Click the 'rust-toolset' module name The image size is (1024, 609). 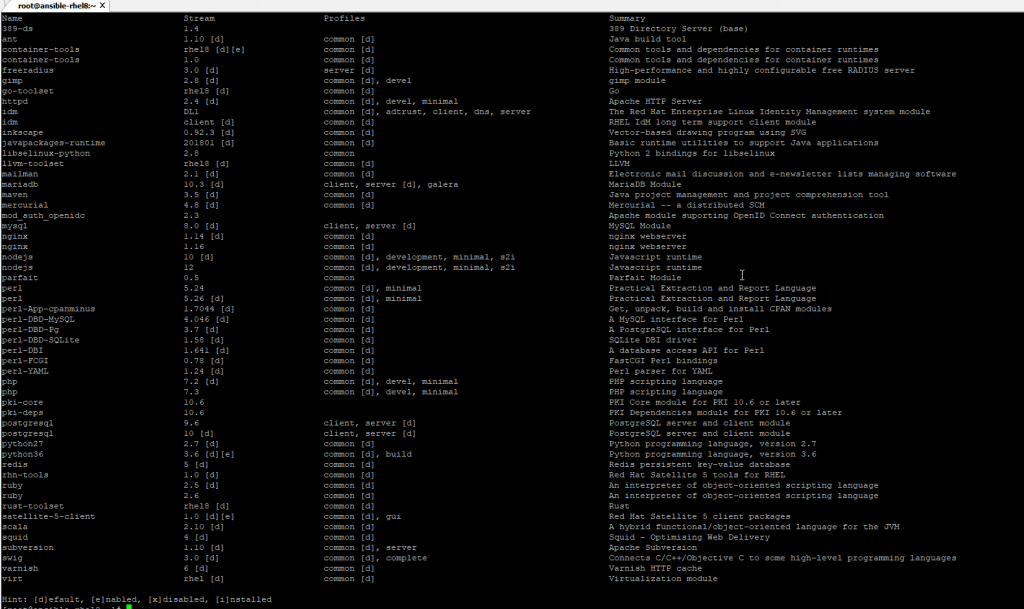click(x=33, y=507)
